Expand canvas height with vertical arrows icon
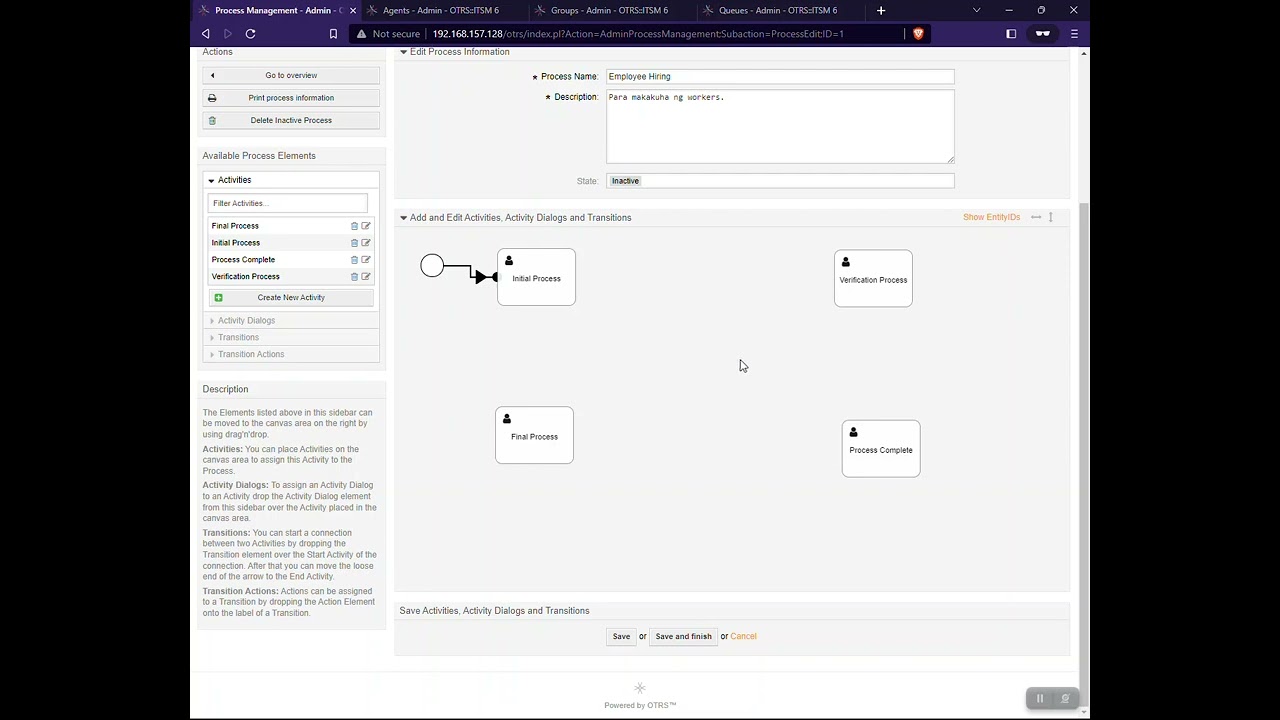The width and height of the screenshot is (1280, 720). pos(1050,217)
